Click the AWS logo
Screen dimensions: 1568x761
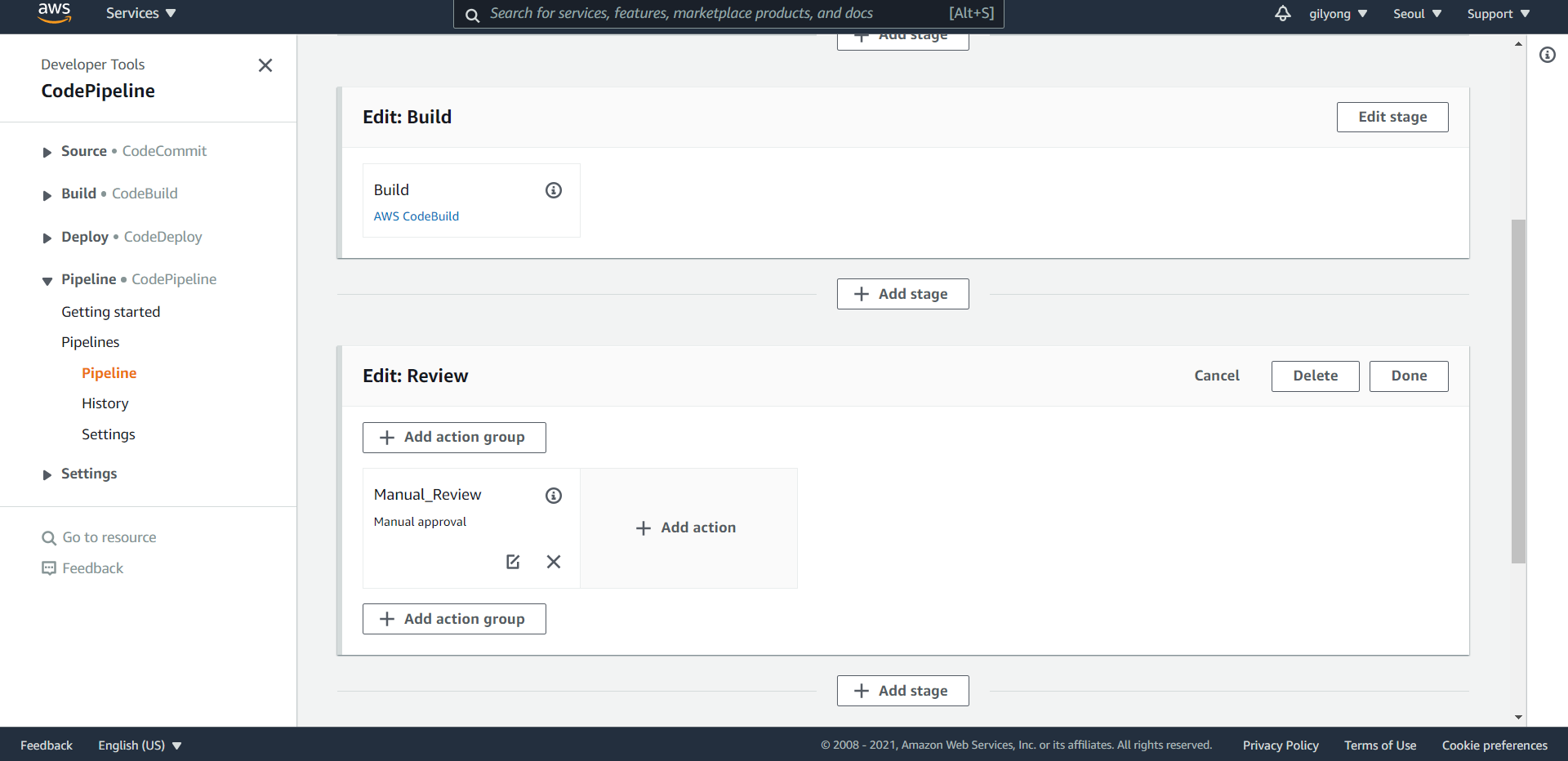[54, 12]
